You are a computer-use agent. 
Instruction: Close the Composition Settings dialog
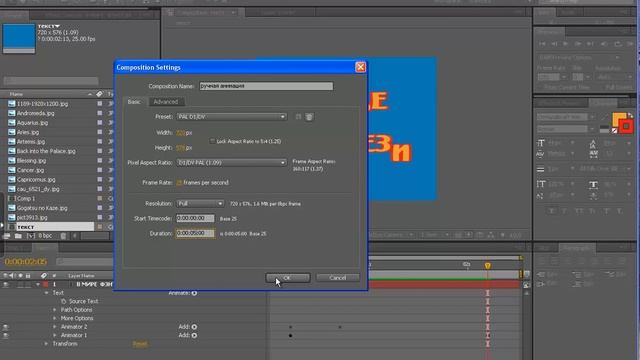pyautogui.click(x=360, y=67)
